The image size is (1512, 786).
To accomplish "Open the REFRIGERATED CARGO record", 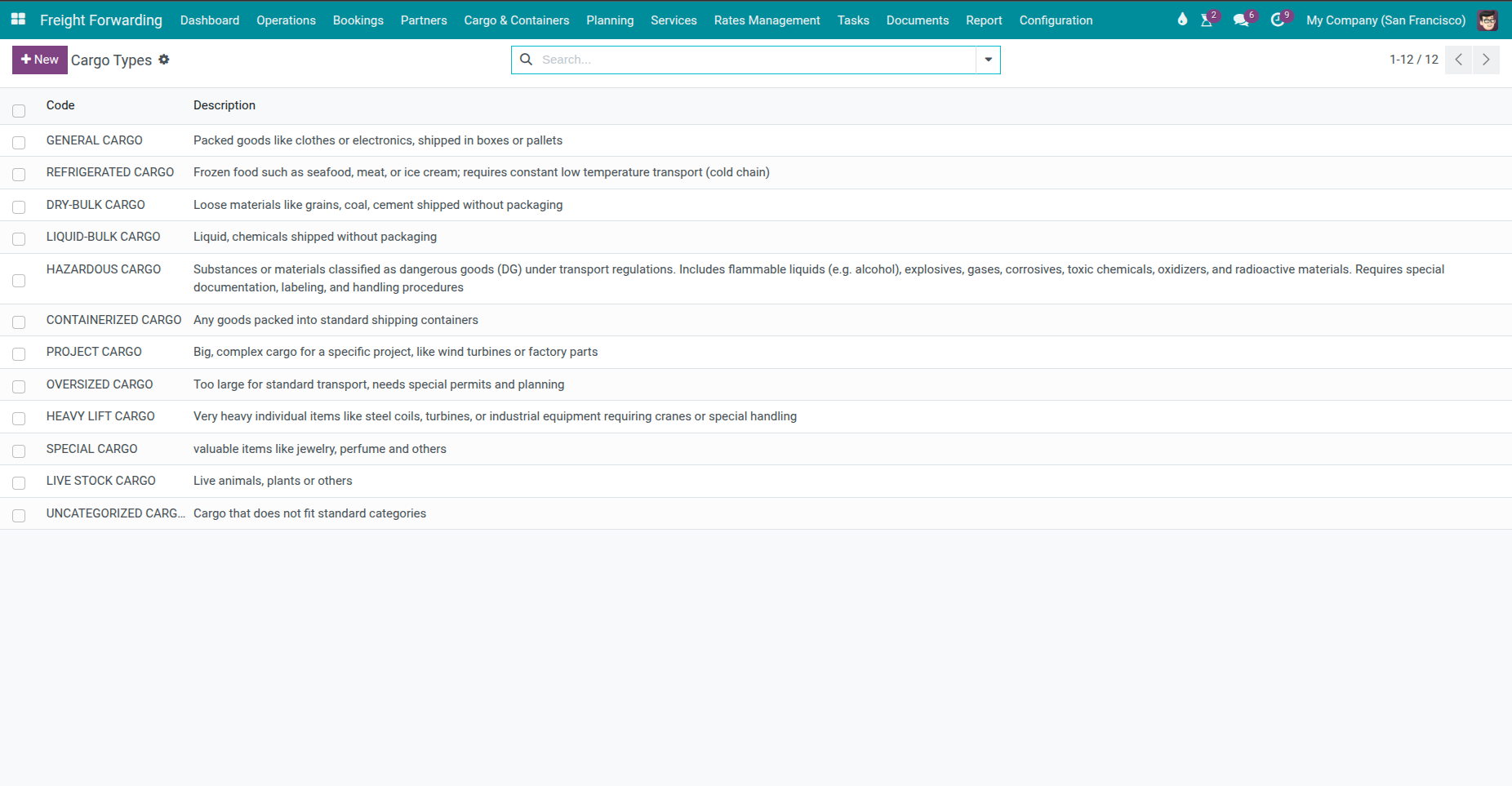I will coord(110,172).
